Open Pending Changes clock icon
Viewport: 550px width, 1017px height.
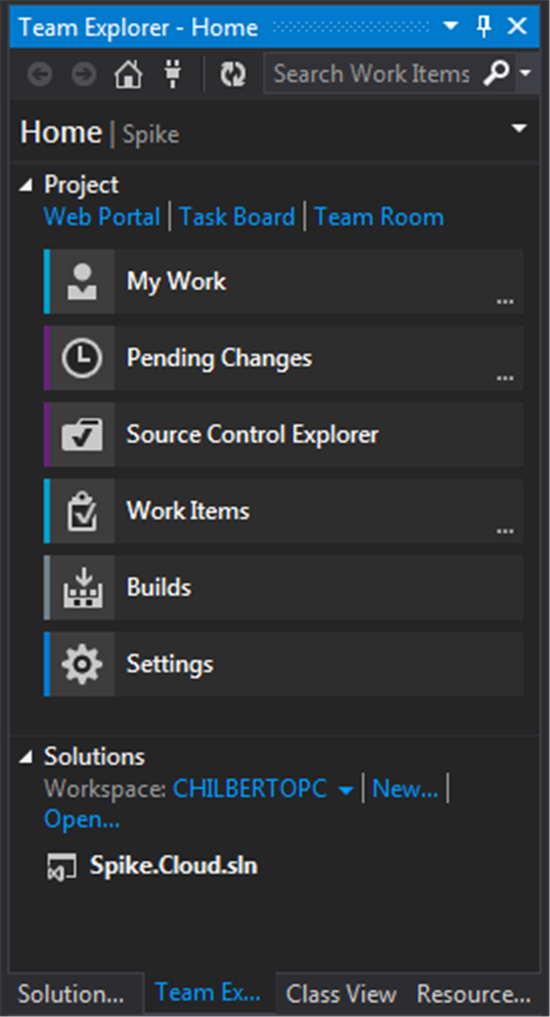(82, 358)
